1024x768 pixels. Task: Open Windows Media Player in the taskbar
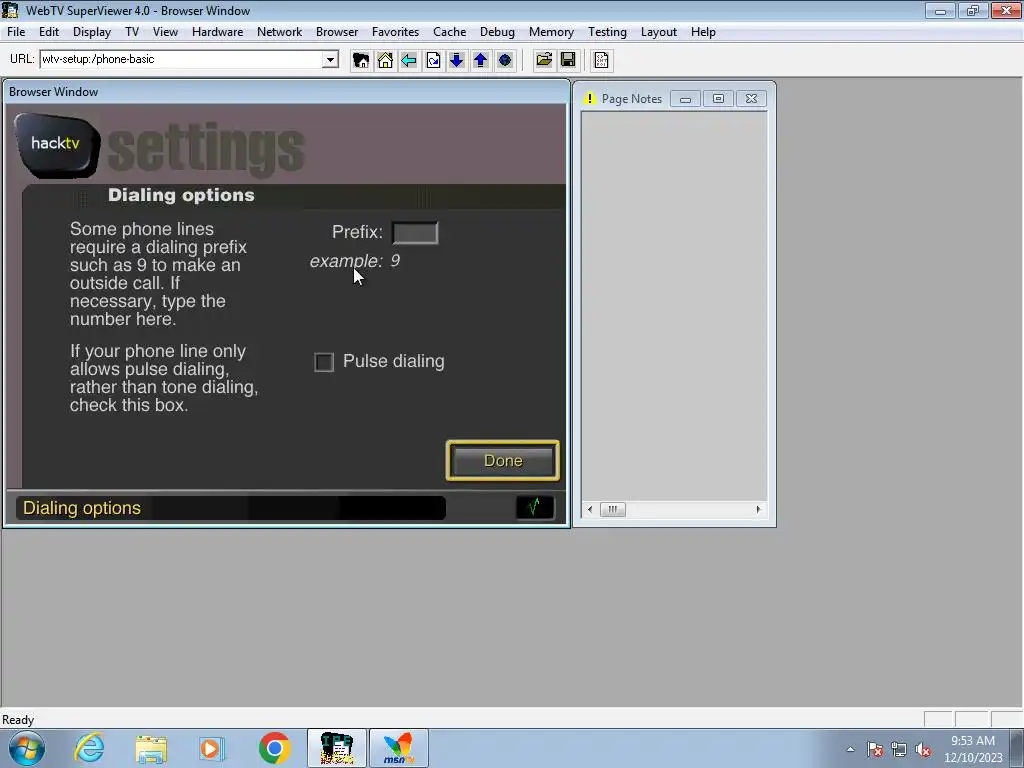coord(212,748)
